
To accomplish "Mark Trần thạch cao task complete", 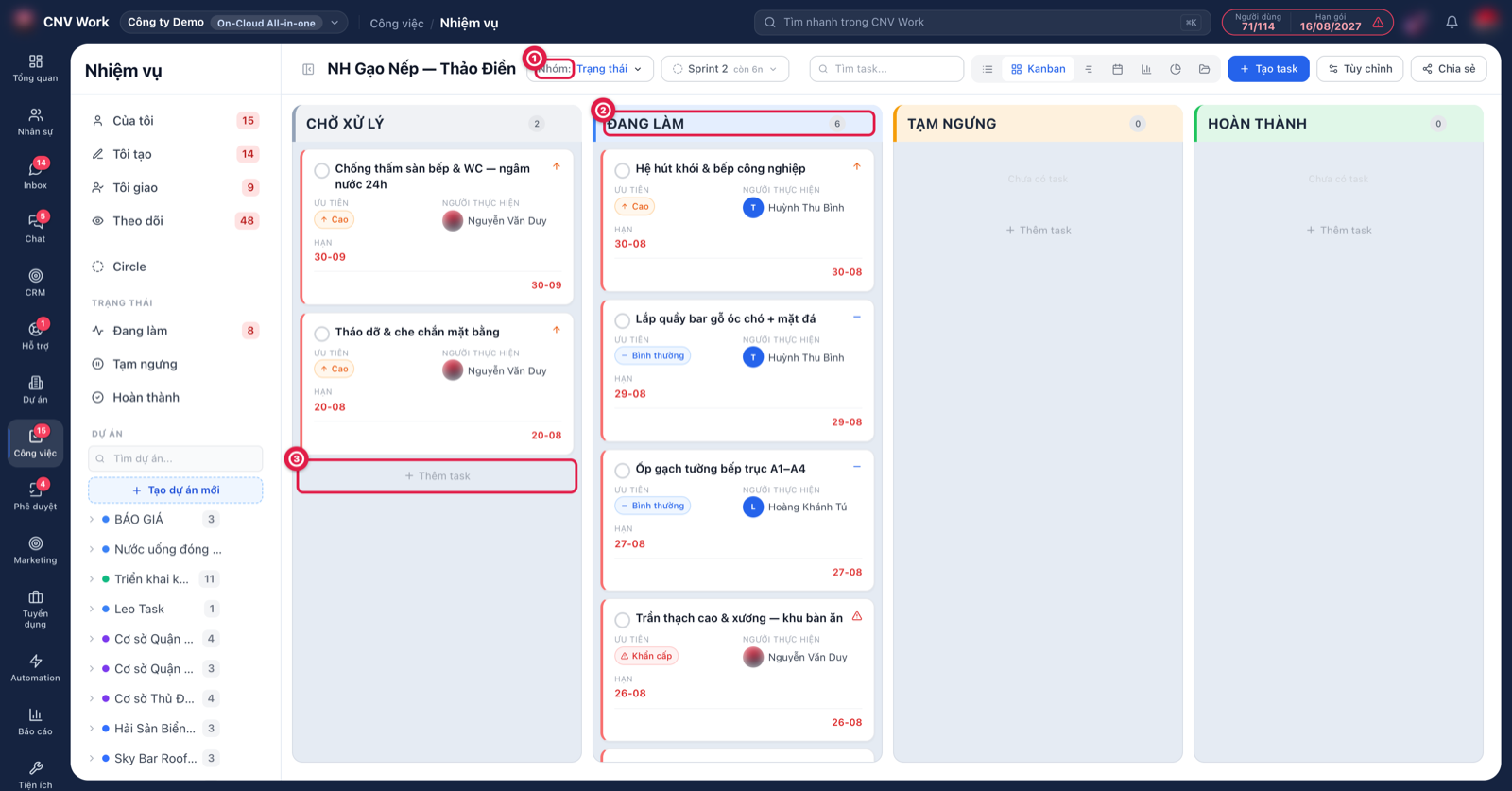I will [x=622, y=620].
